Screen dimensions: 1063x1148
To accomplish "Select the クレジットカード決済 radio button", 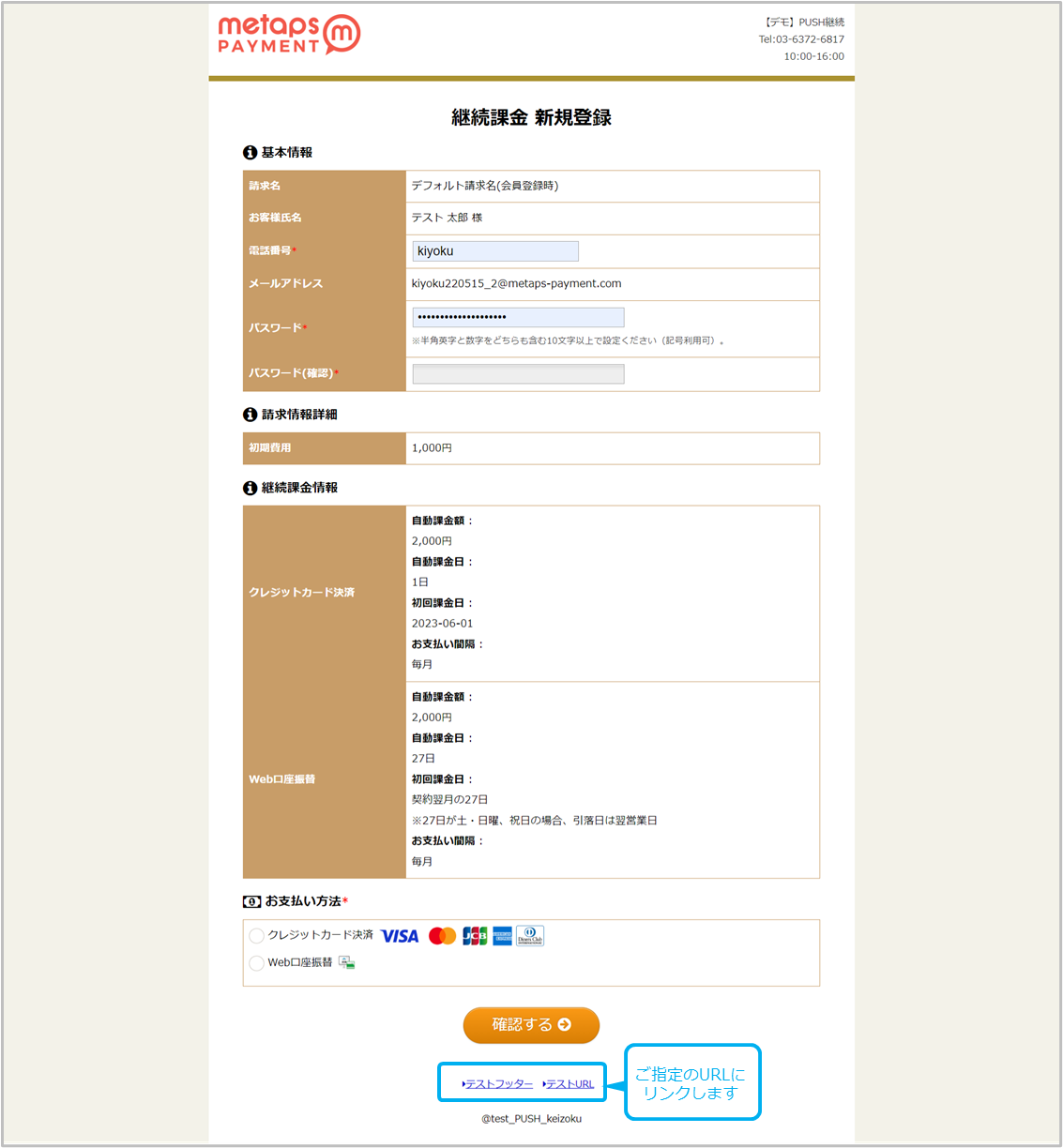I will coord(256,935).
